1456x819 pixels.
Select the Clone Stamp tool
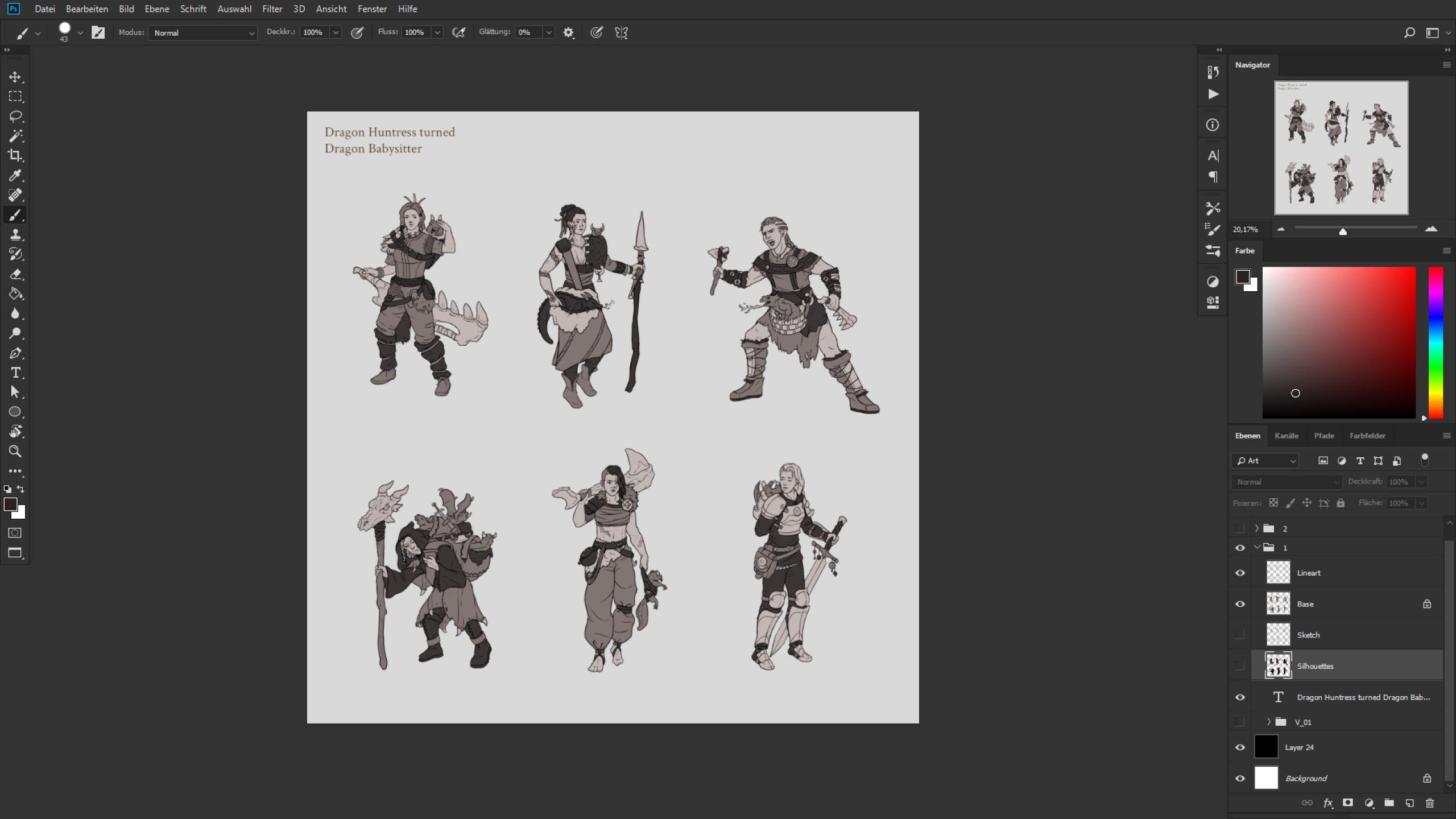click(15, 234)
